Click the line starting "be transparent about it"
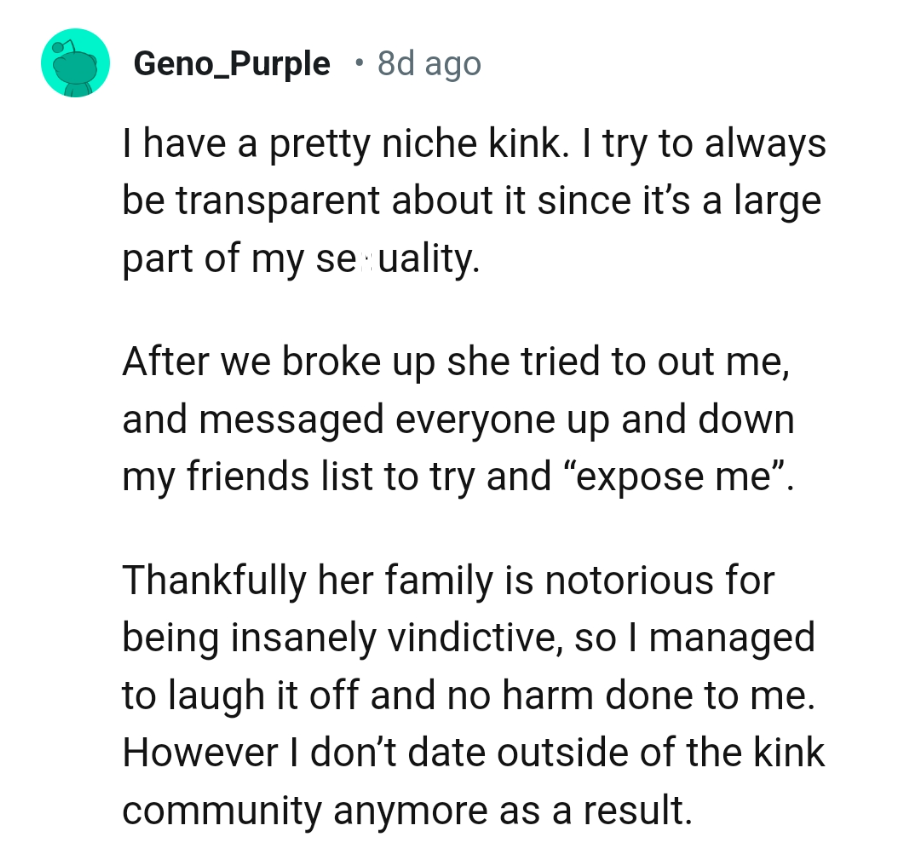The height and width of the screenshot is (853, 905). point(471,203)
